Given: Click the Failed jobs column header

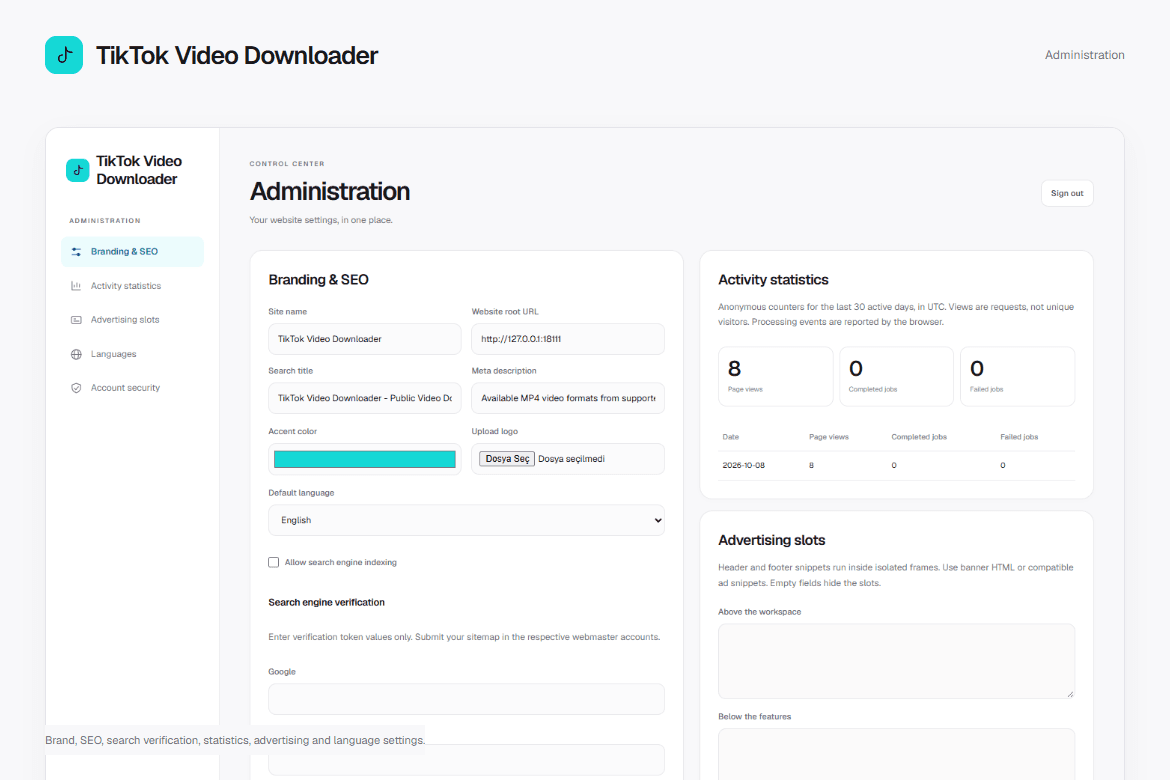Looking at the screenshot, I should tap(1019, 437).
